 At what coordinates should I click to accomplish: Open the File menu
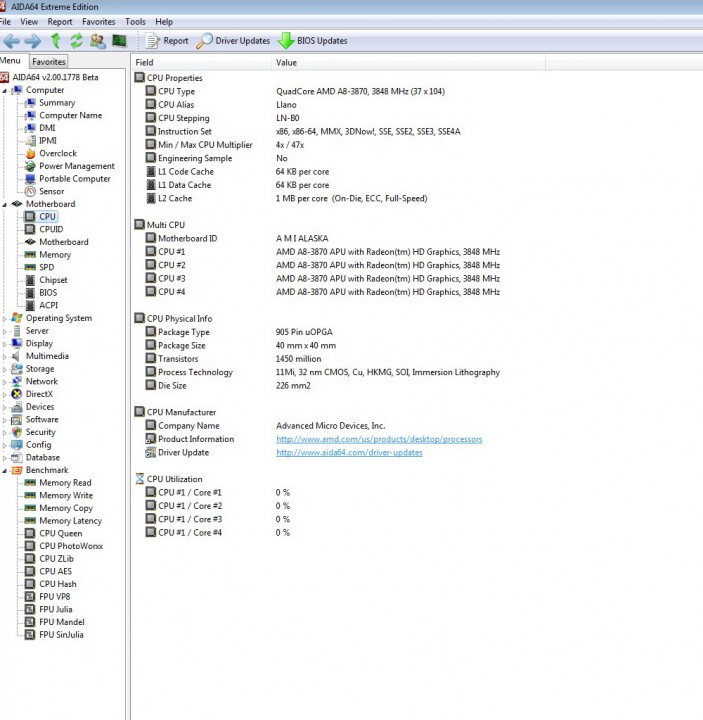pyautogui.click(x=6, y=22)
